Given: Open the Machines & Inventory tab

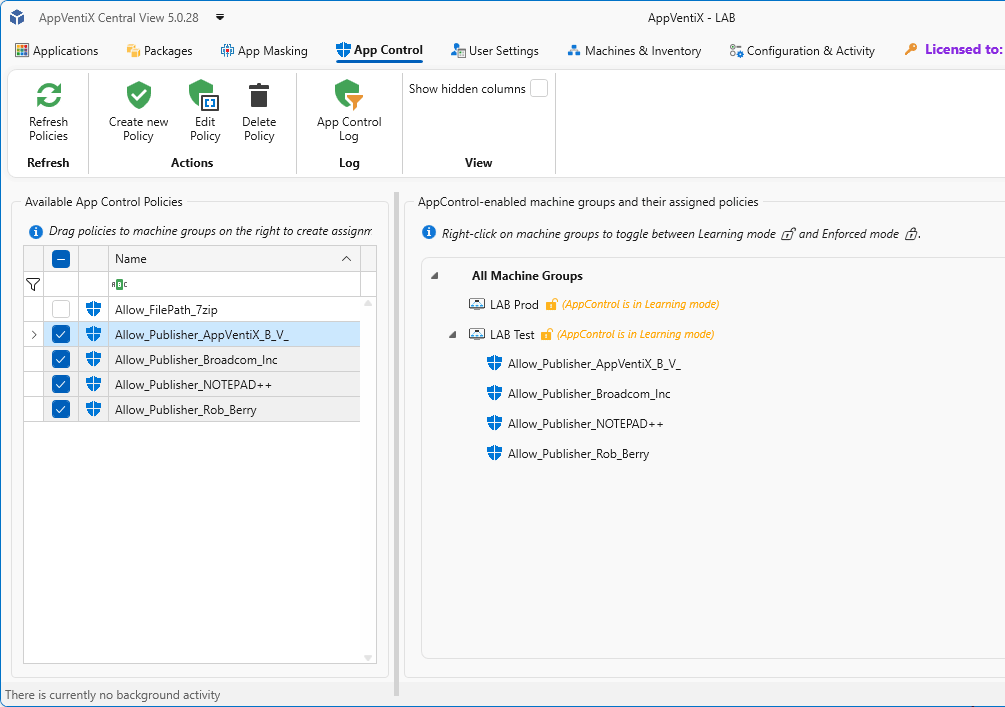Looking at the screenshot, I should click(634, 51).
